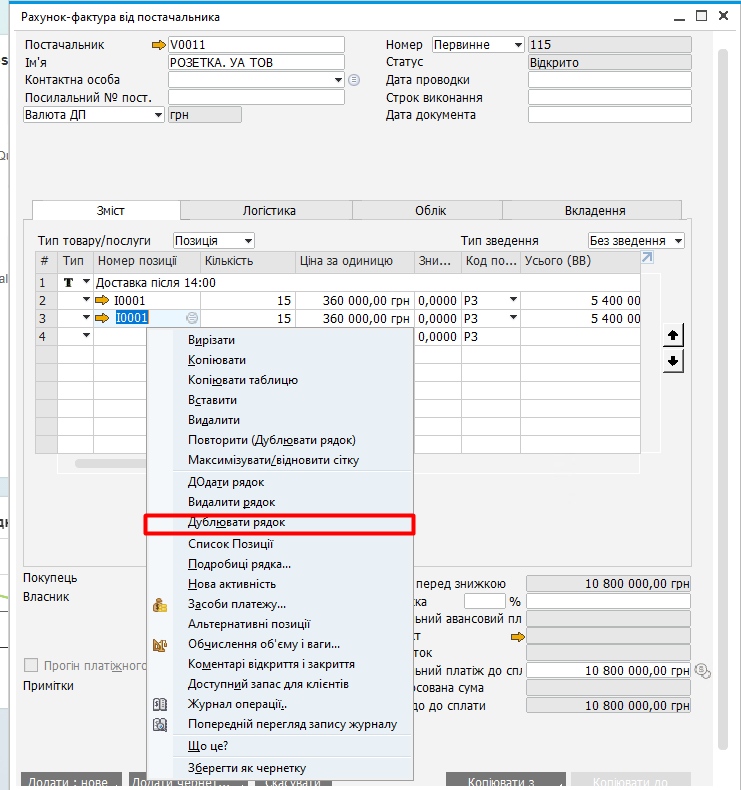Move row down with the down arrow button
The height and width of the screenshot is (790, 741).
(x=673, y=361)
